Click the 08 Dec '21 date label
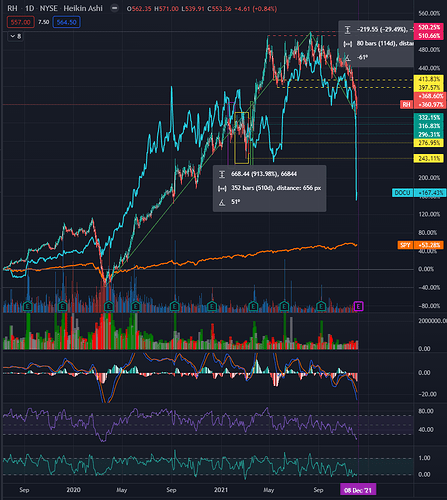447x500 pixels. (358, 490)
